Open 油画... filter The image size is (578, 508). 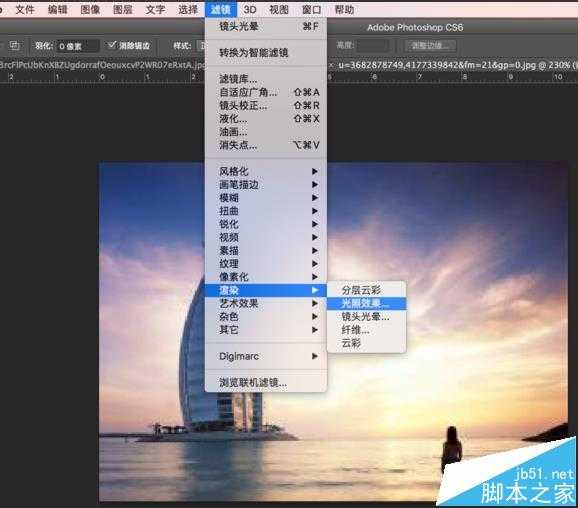tap(266, 132)
